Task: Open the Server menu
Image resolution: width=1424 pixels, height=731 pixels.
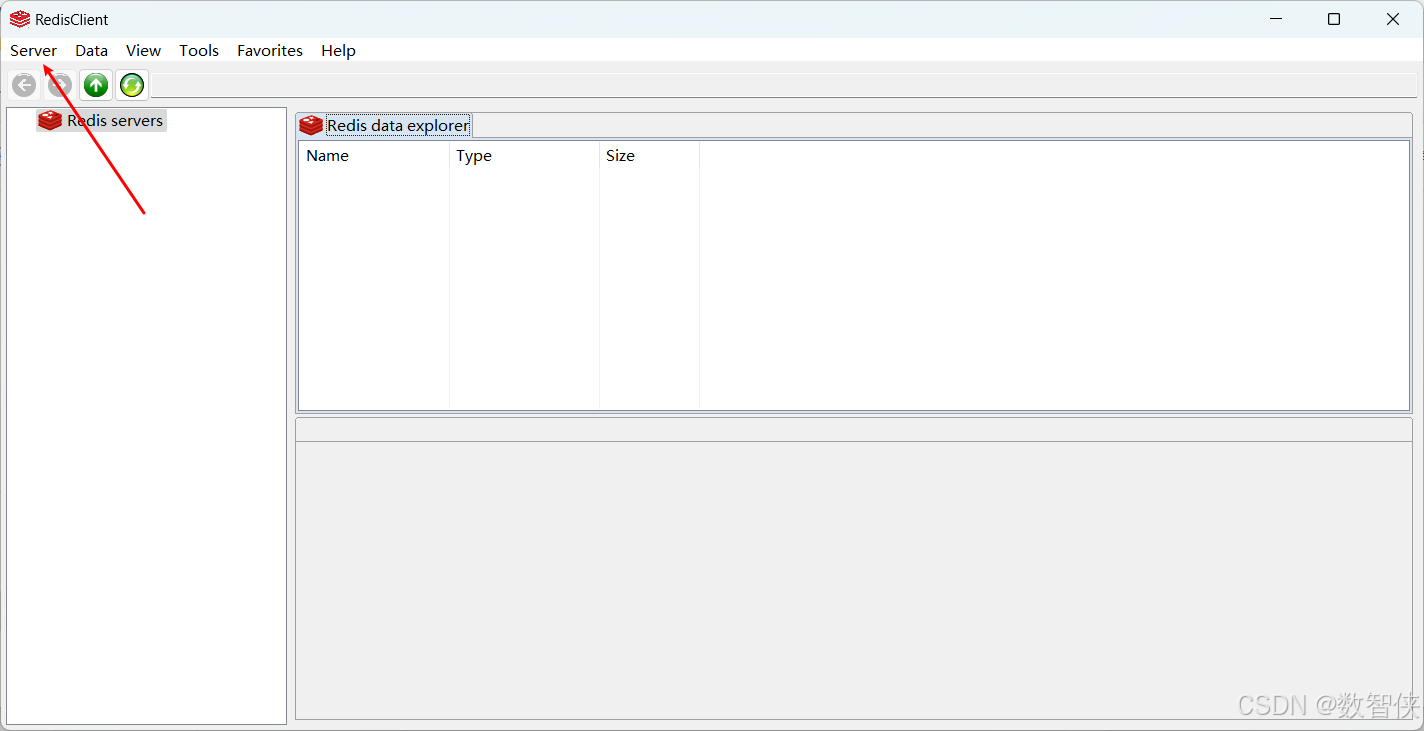Action: tap(33, 50)
